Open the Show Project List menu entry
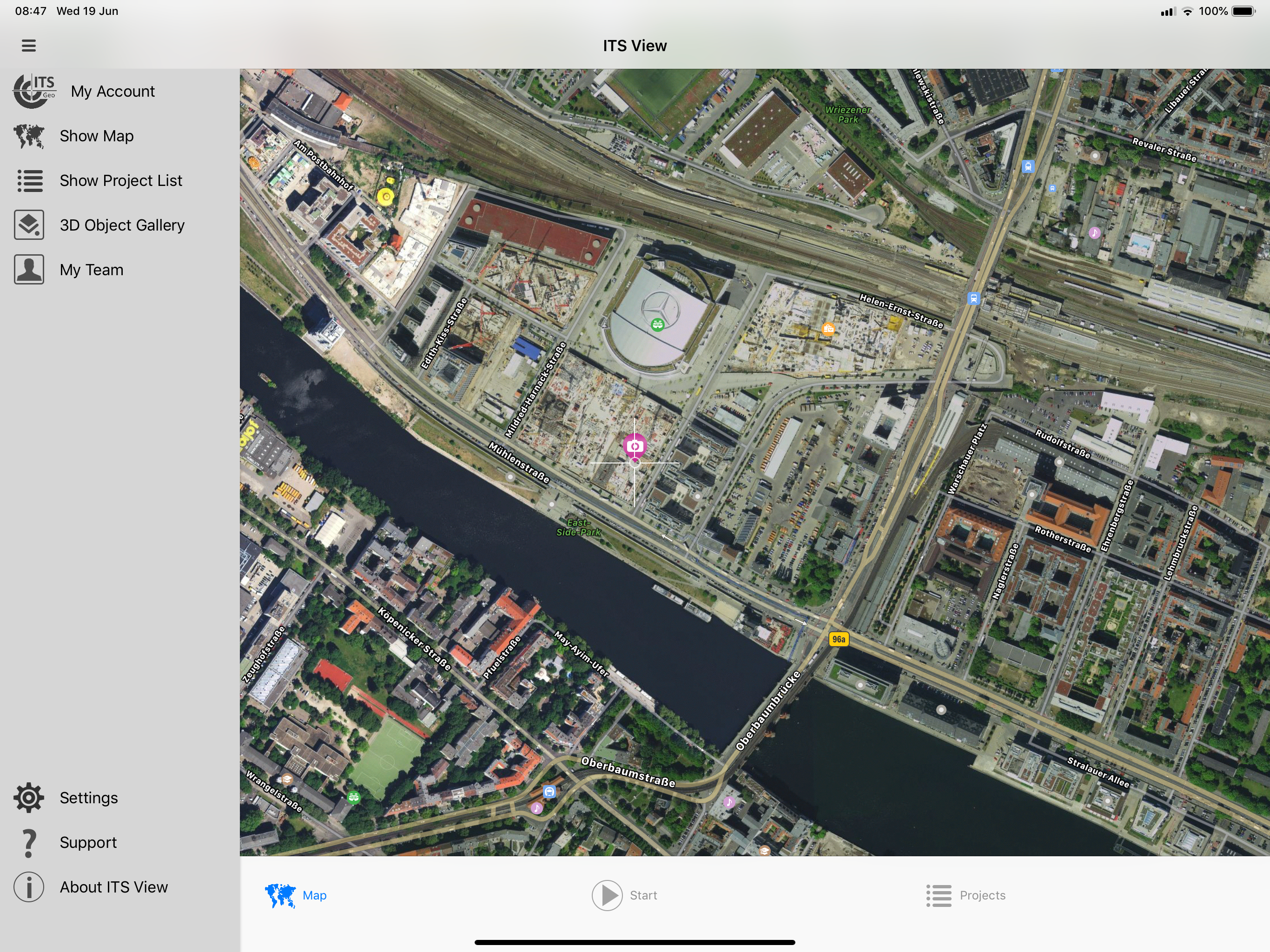Screen dimensions: 1270x952 pyautogui.click(x=120, y=180)
